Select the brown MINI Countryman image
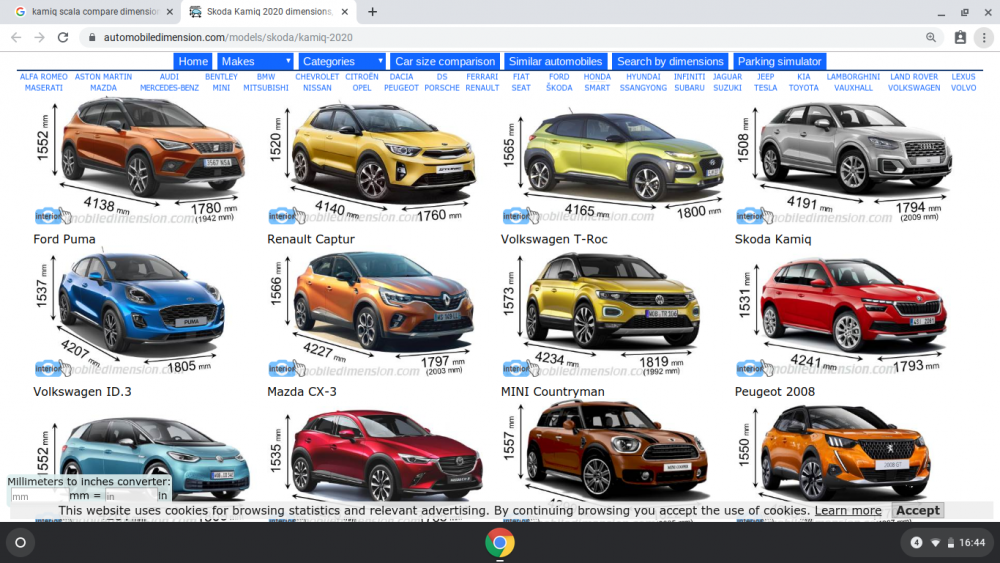Viewport: 1000px width, 563px height. (x=616, y=450)
